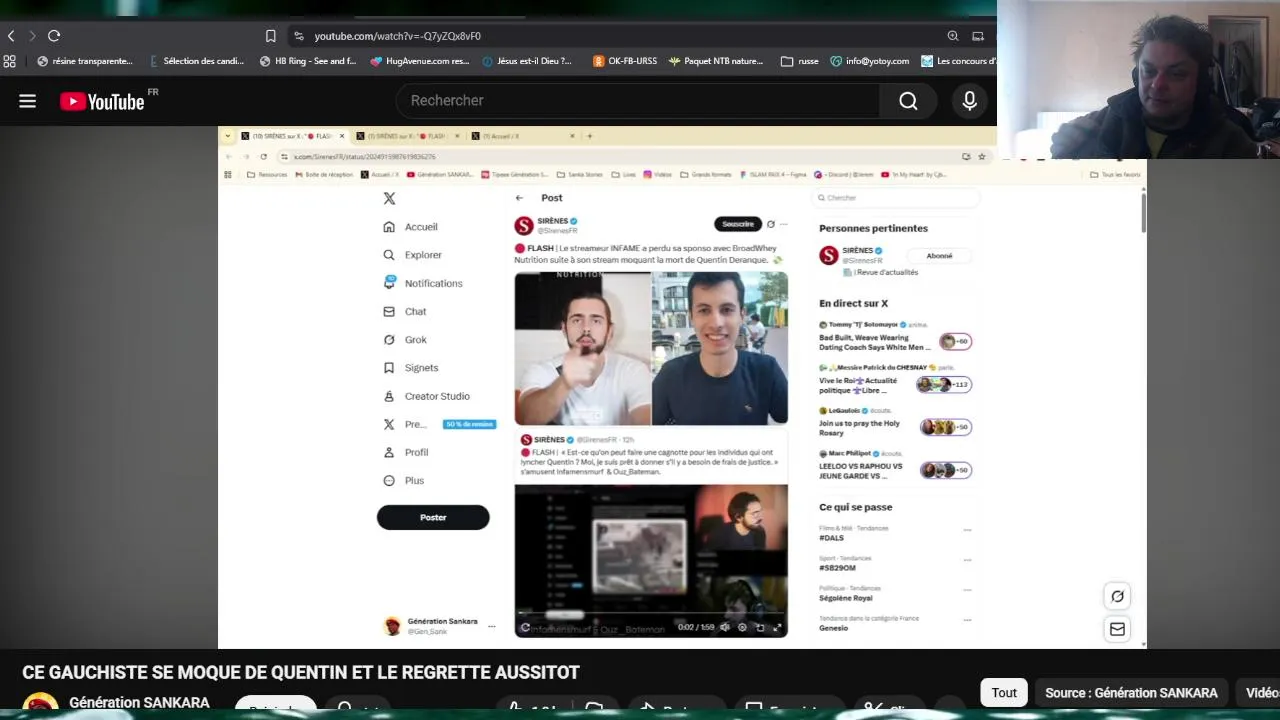Open the #SB29OM trend
This screenshot has width=1280, height=720.
pyautogui.click(x=837, y=568)
